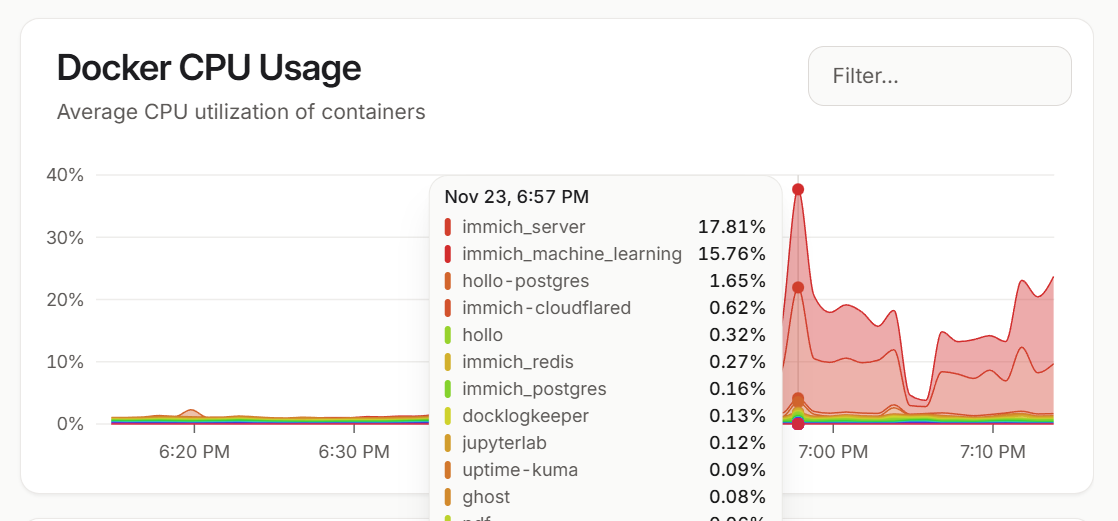Image resolution: width=1118 pixels, height=521 pixels.
Task: Click the 7:10 PM axis label
Action: coord(992,452)
